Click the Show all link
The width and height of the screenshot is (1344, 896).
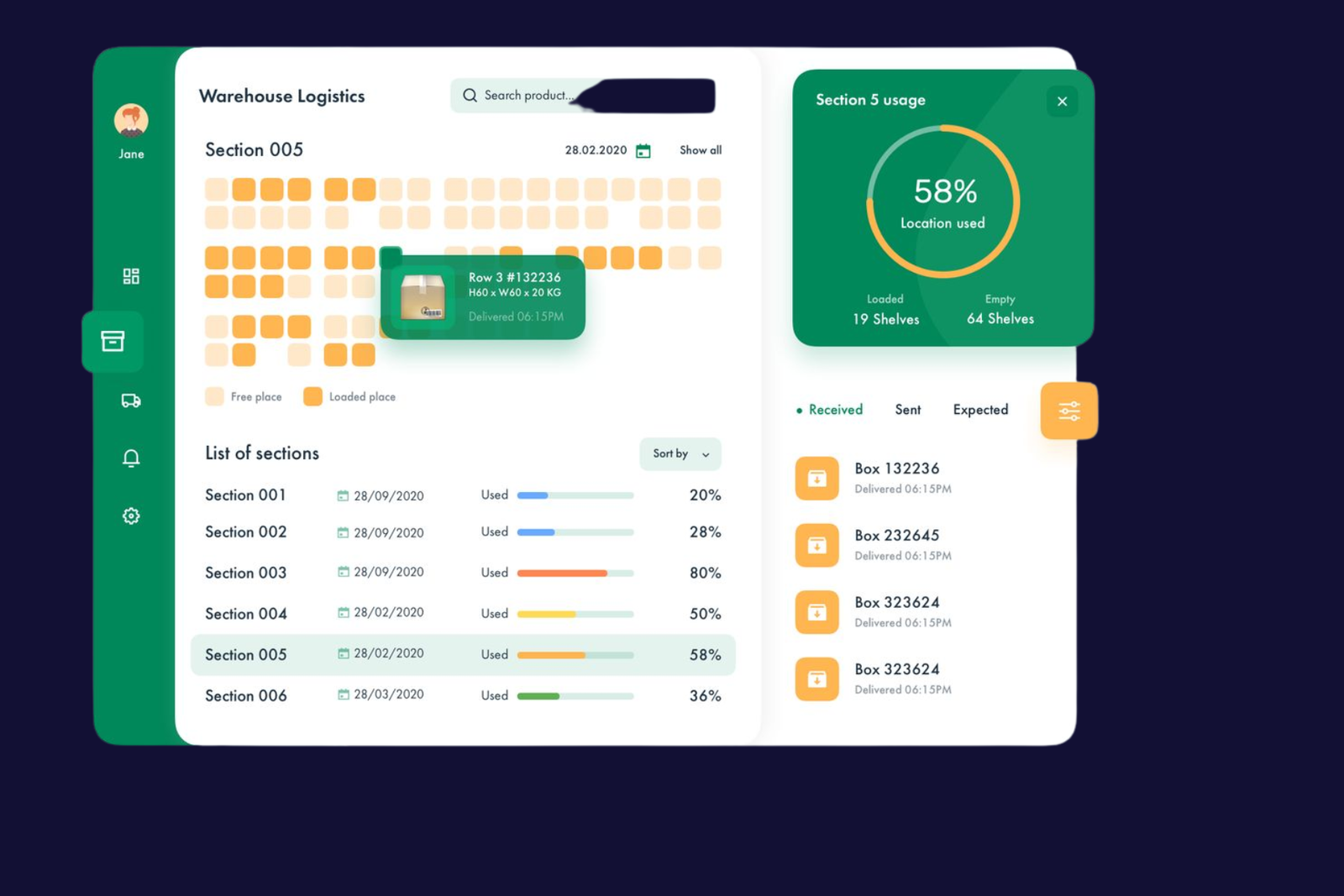point(701,150)
